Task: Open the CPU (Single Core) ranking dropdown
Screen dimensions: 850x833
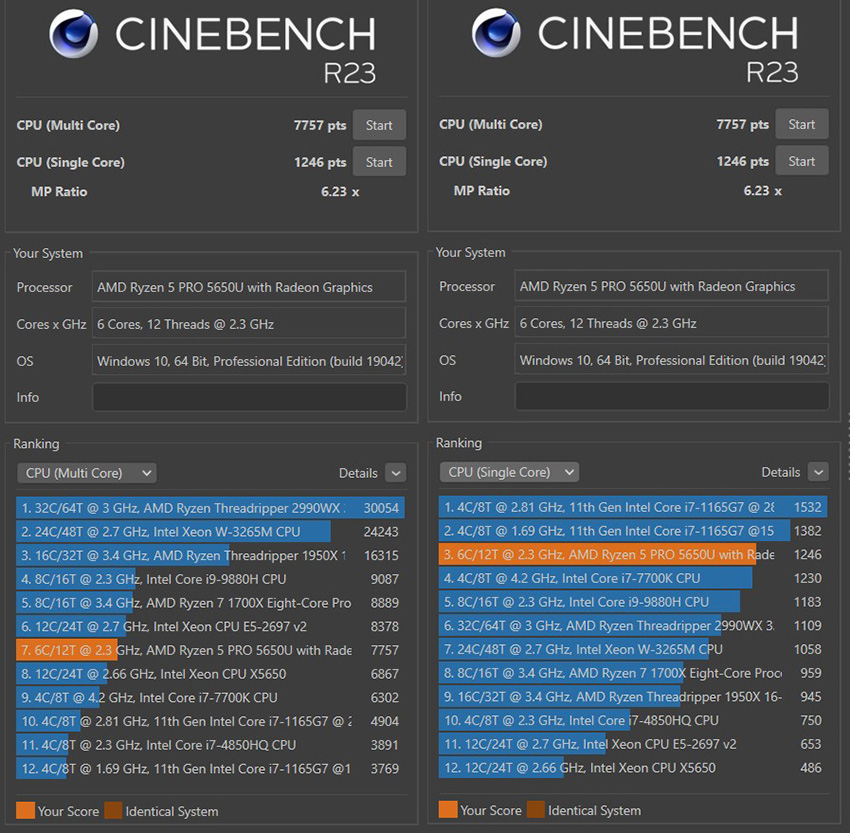Action: click(509, 471)
